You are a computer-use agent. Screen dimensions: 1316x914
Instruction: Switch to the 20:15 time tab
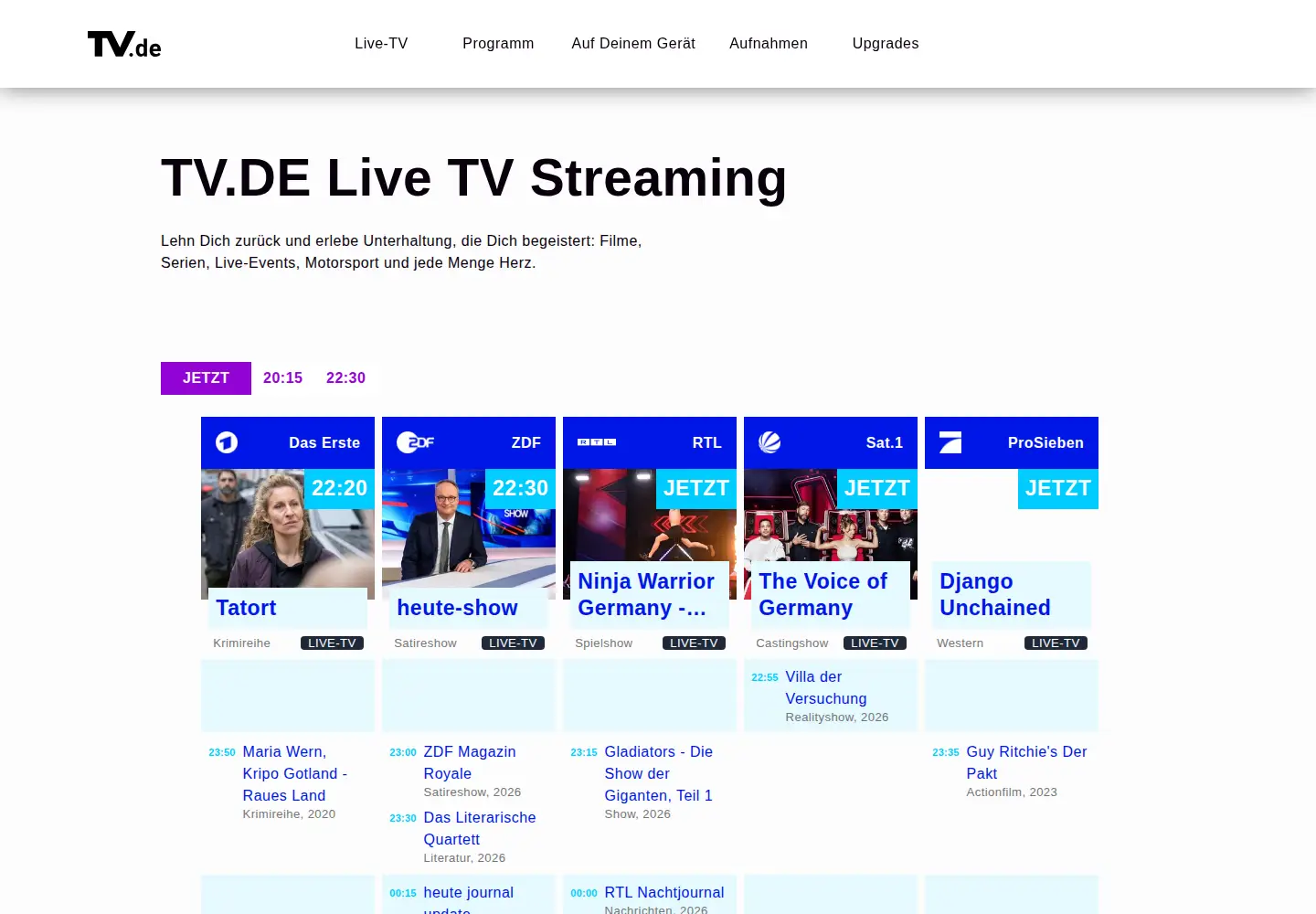pyautogui.click(x=282, y=378)
